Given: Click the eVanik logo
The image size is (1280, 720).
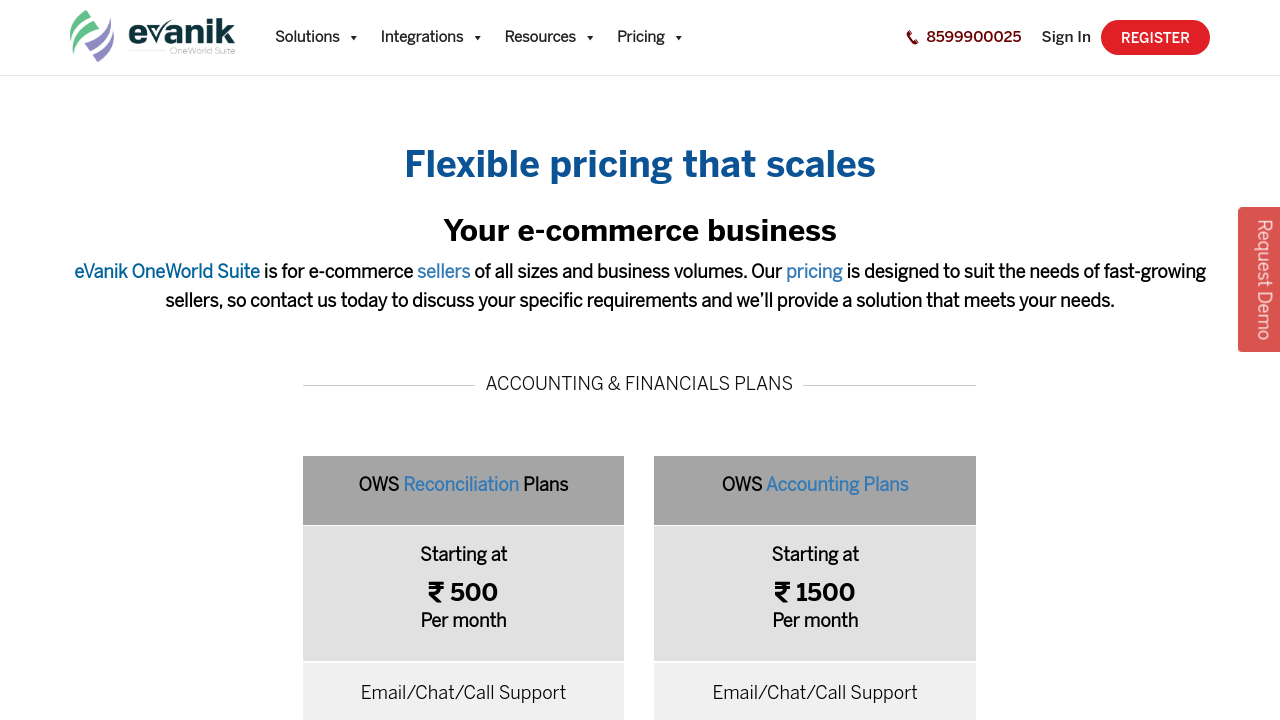Looking at the screenshot, I should [153, 36].
